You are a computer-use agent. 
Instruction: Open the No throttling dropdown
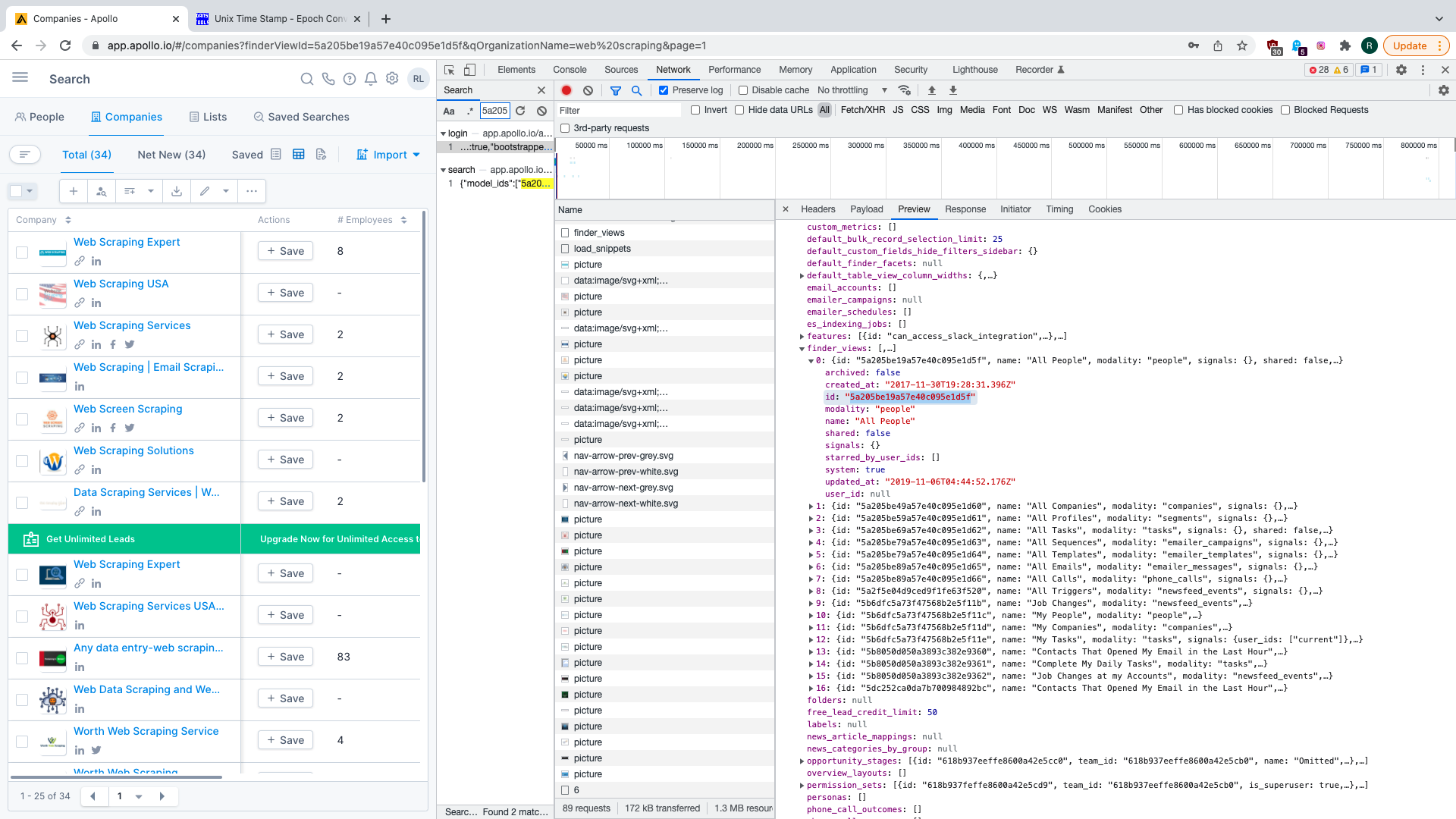[x=852, y=90]
